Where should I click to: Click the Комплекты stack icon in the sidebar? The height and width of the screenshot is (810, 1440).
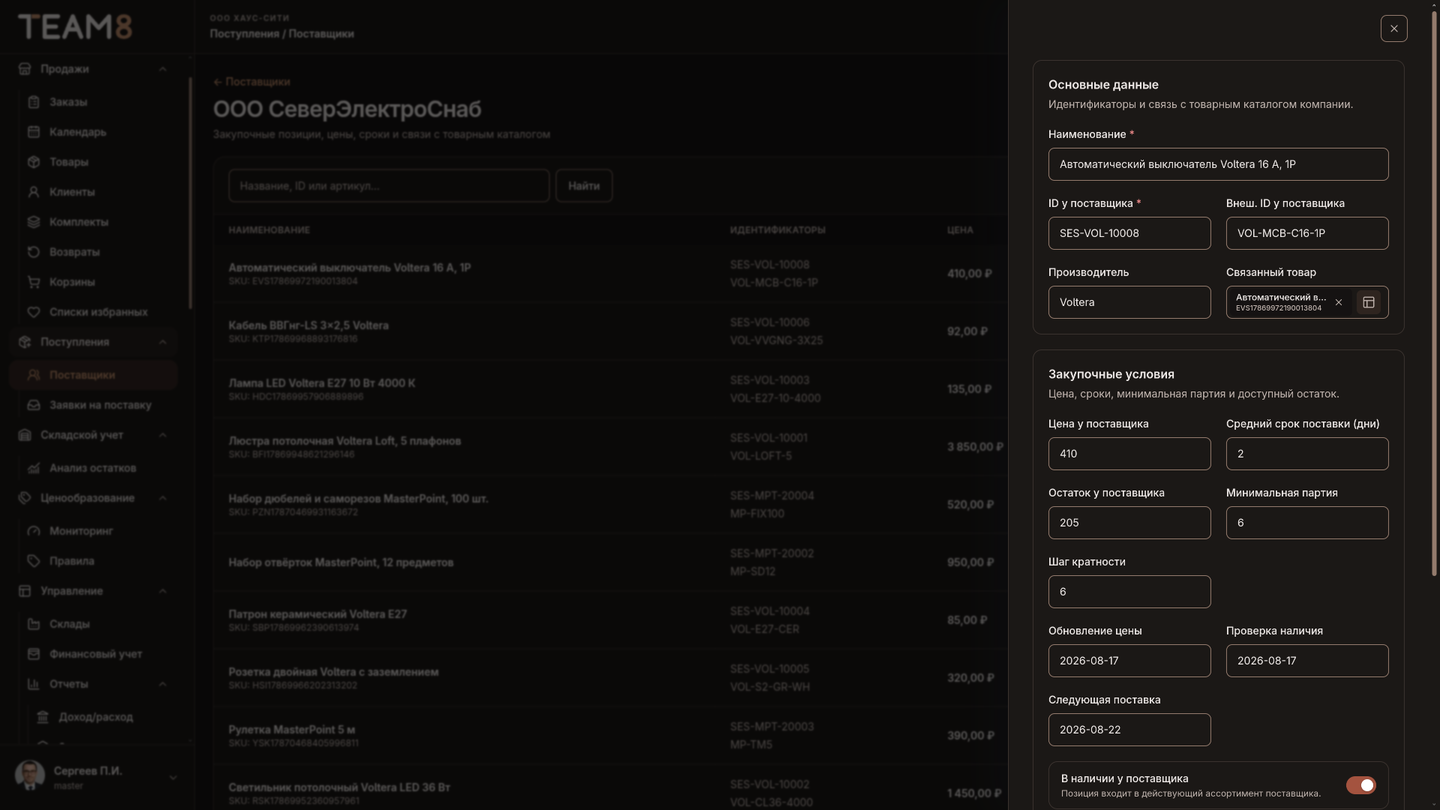[34, 222]
